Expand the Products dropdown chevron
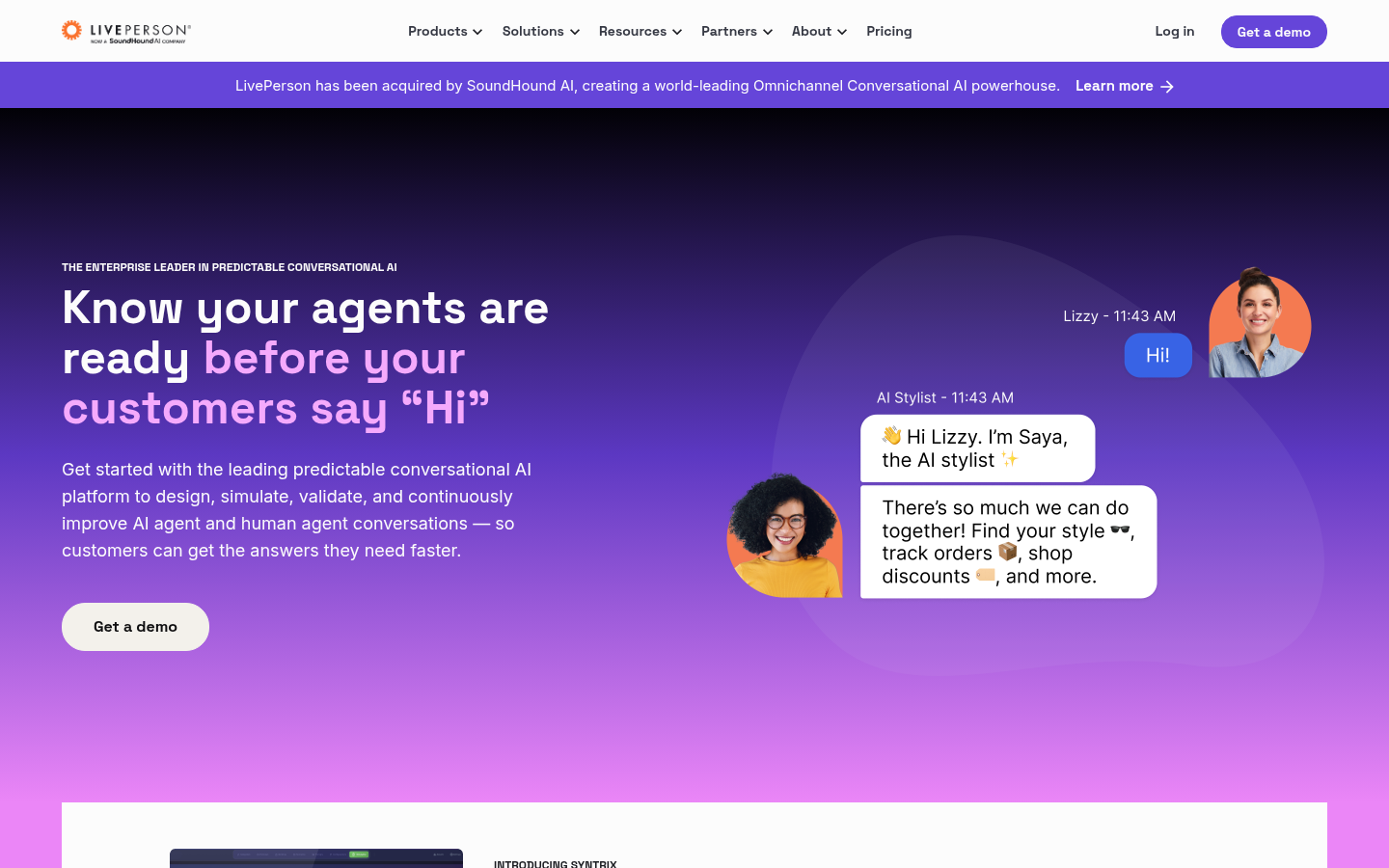This screenshot has height=868, width=1389. (477, 32)
